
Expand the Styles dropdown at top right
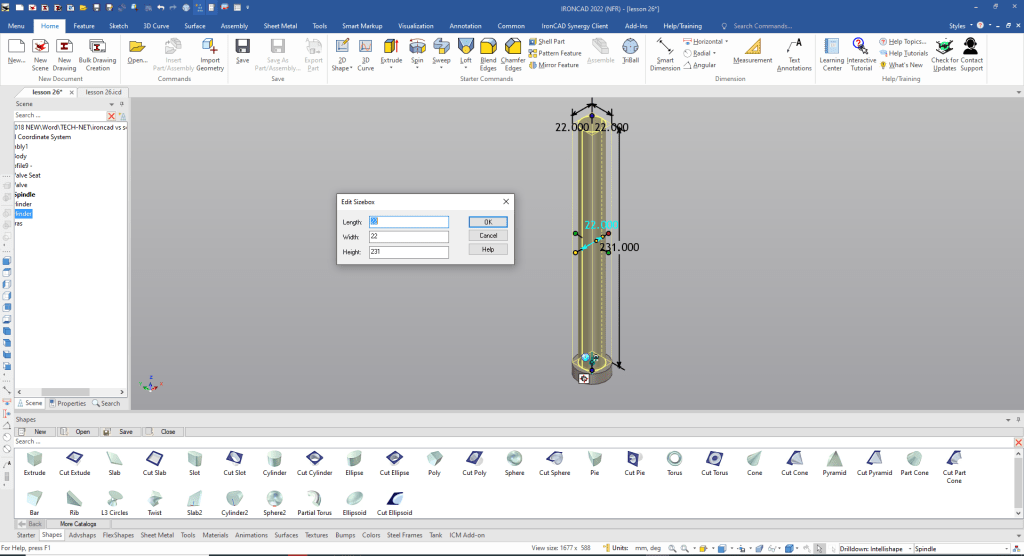[x=961, y=25]
